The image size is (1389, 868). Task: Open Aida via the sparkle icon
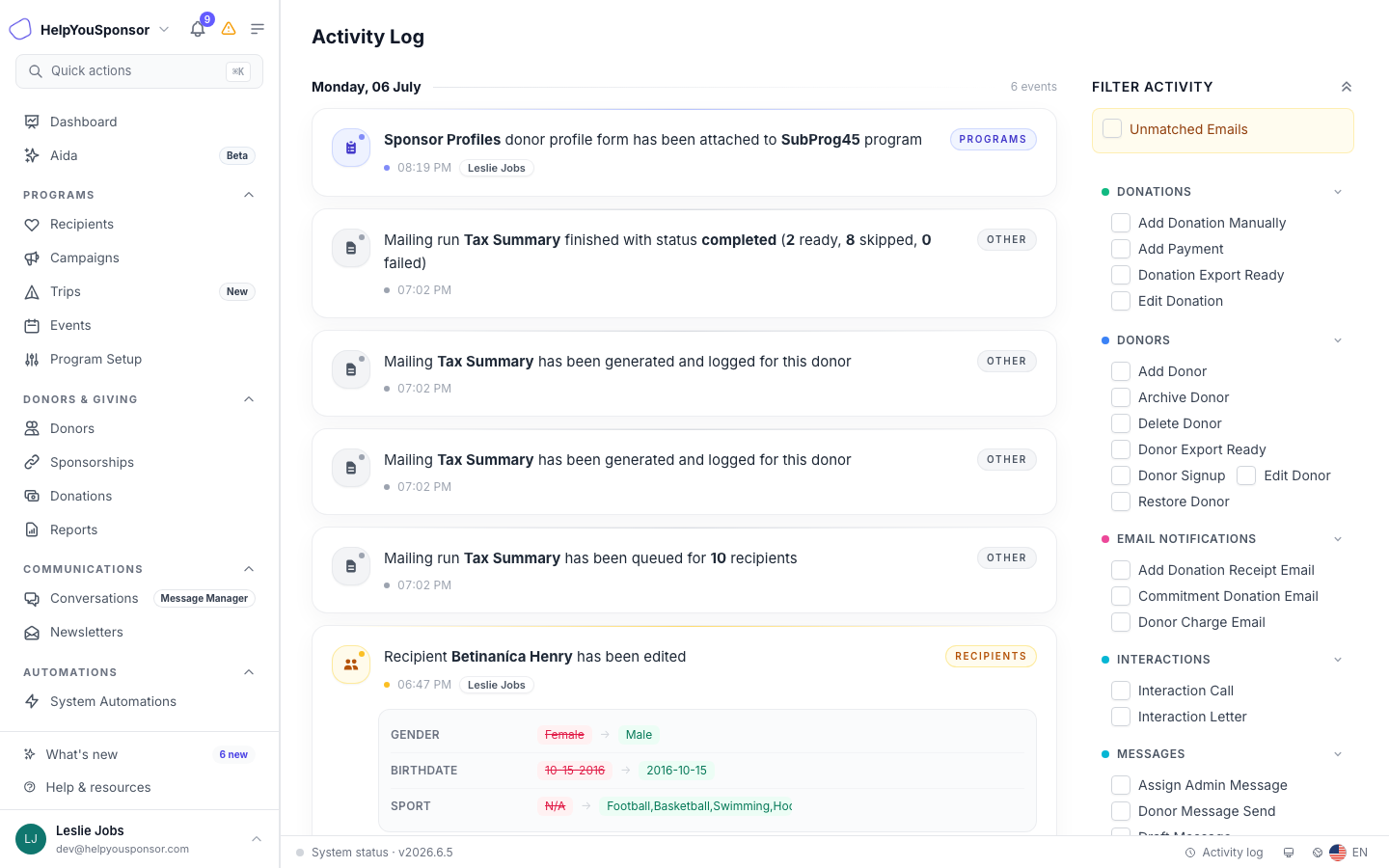coord(32,155)
